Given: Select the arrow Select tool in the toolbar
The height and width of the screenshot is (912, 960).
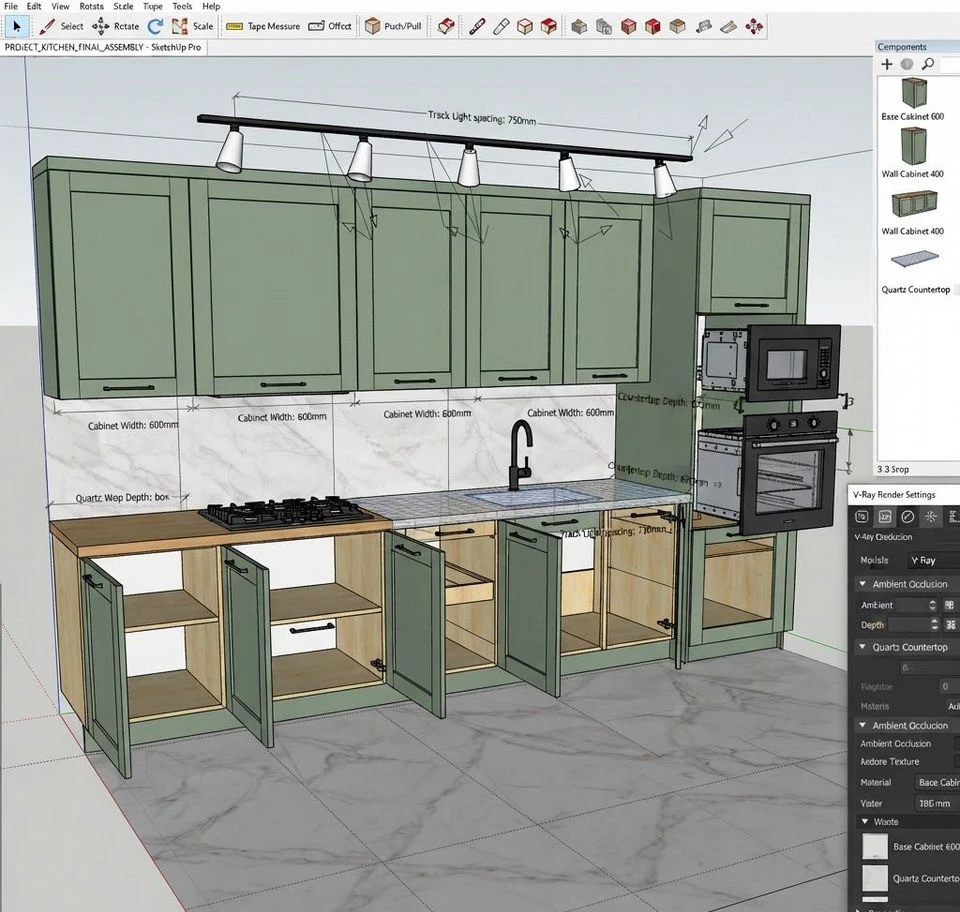Looking at the screenshot, I should [17, 26].
